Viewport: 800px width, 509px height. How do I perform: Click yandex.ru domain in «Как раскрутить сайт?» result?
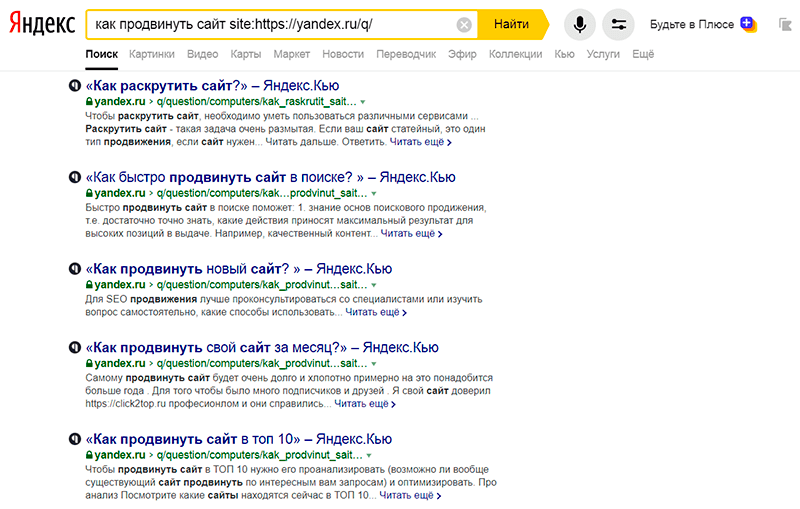pyautogui.click(x=119, y=101)
